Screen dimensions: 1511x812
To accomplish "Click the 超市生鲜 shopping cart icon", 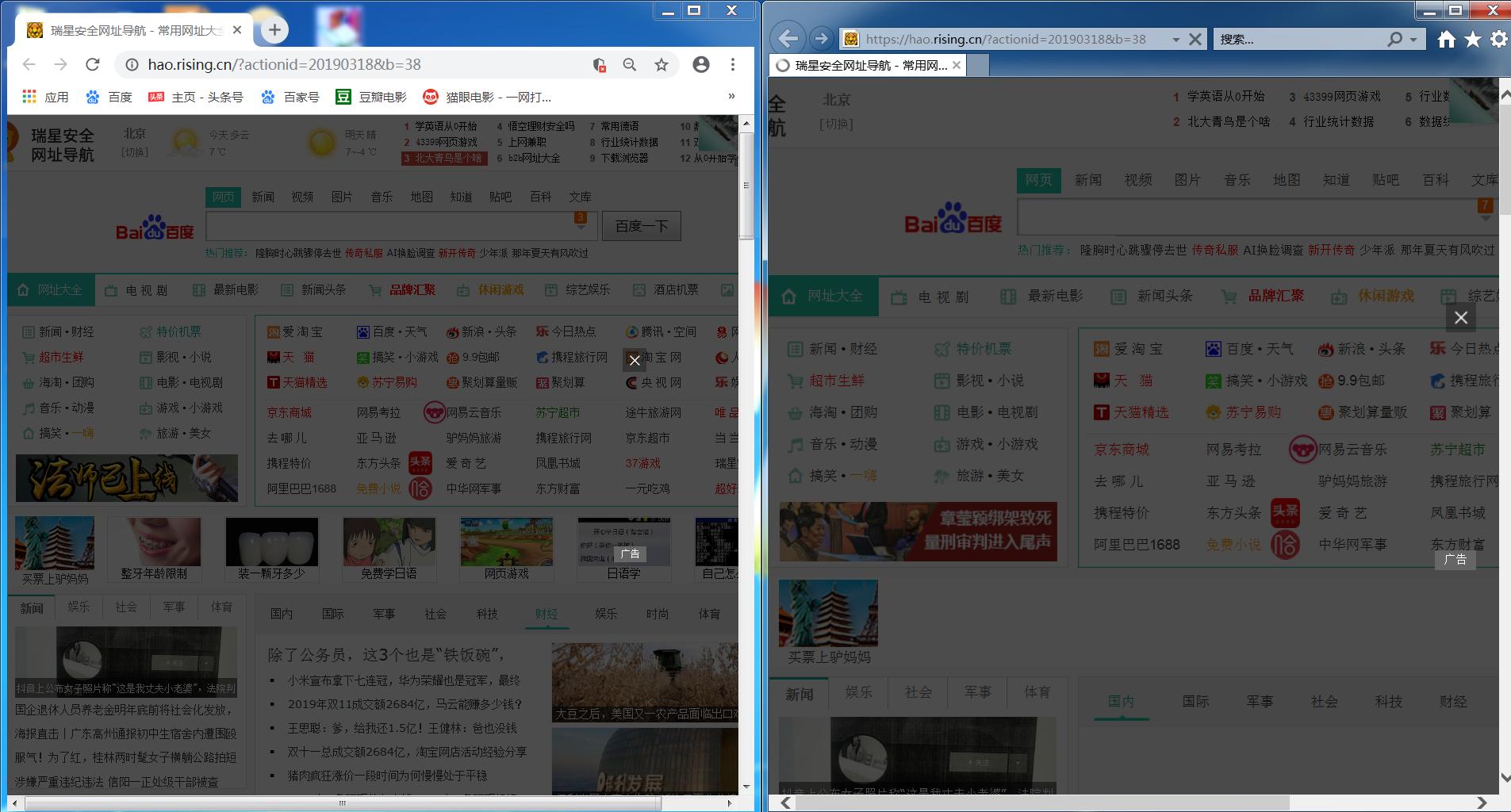I will [29, 357].
